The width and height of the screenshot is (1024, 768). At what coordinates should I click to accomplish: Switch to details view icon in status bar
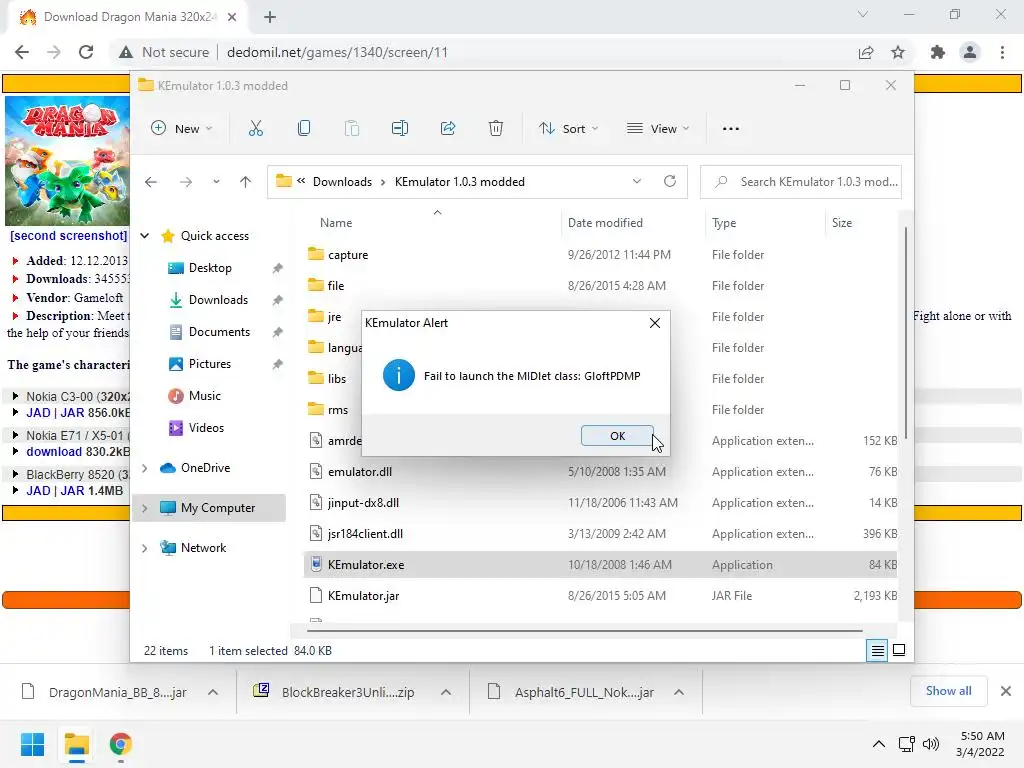pyautogui.click(x=877, y=650)
